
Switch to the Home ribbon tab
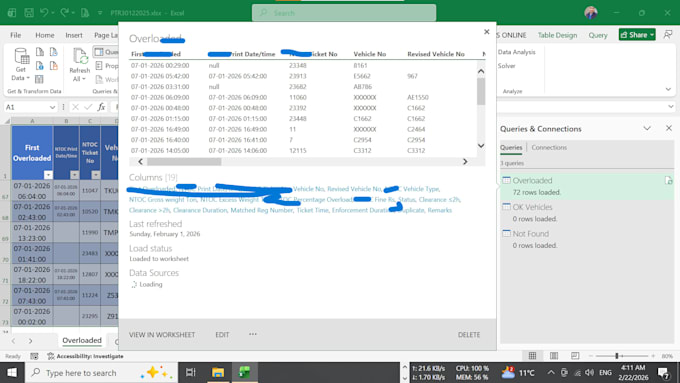[45, 35]
